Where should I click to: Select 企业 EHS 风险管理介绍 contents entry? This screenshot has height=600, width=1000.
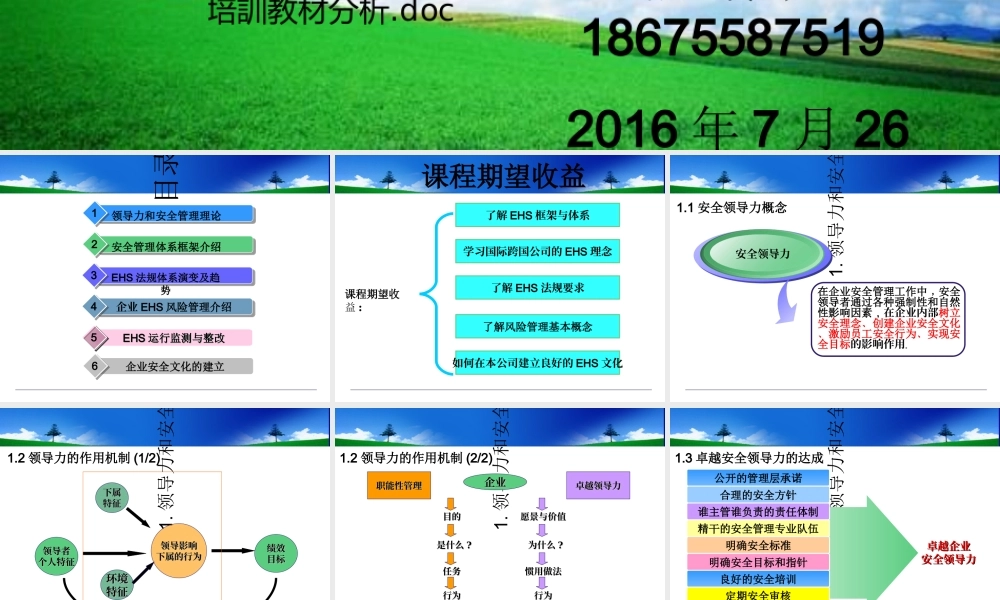coord(173,307)
